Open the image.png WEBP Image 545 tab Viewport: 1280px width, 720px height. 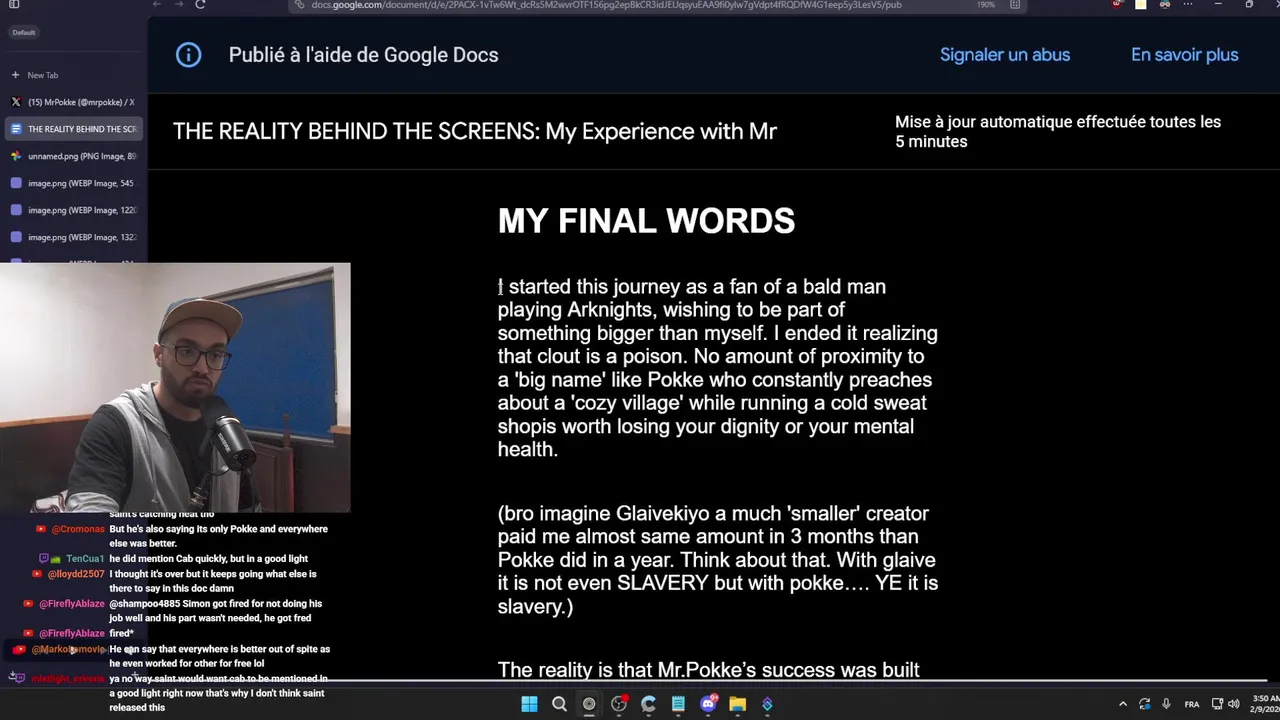[x=72, y=183]
